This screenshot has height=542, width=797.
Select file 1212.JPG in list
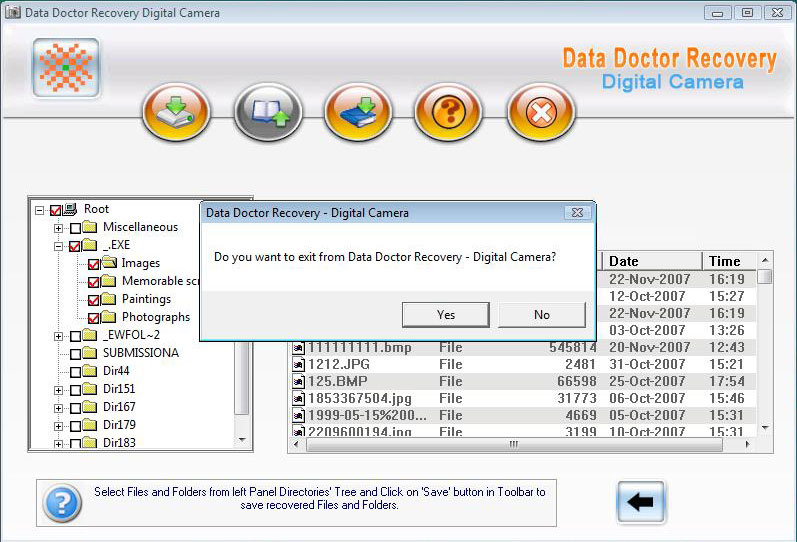point(339,364)
